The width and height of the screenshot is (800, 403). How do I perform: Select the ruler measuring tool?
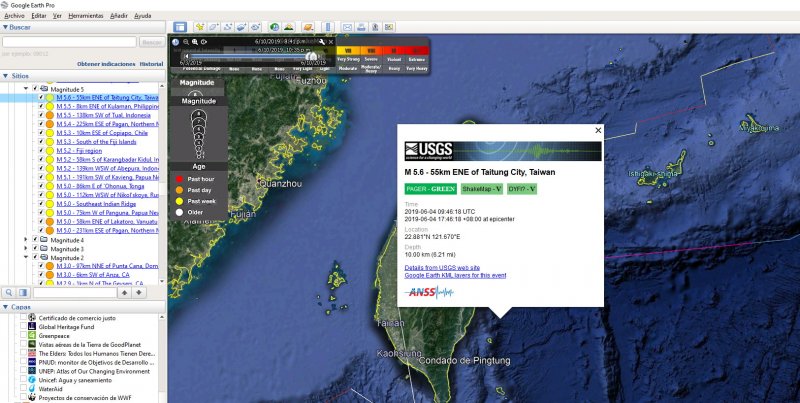coord(328,27)
